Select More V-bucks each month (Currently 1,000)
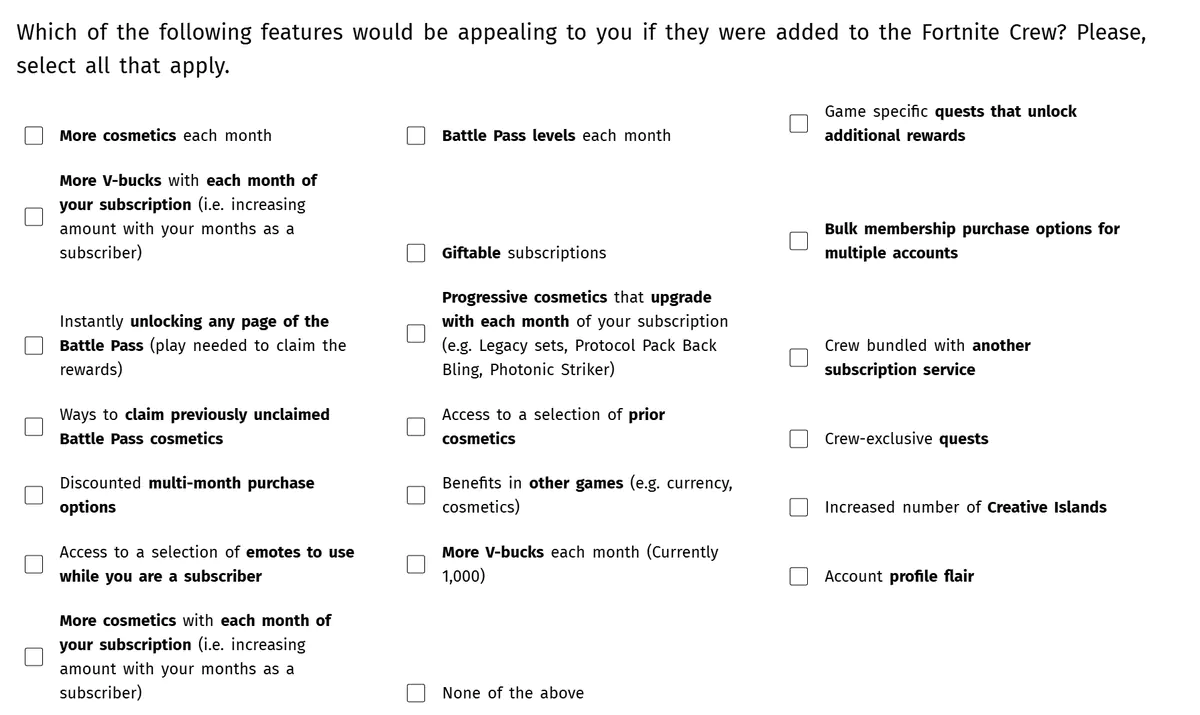This screenshot has height=715, width=1200. tap(415, 564)
